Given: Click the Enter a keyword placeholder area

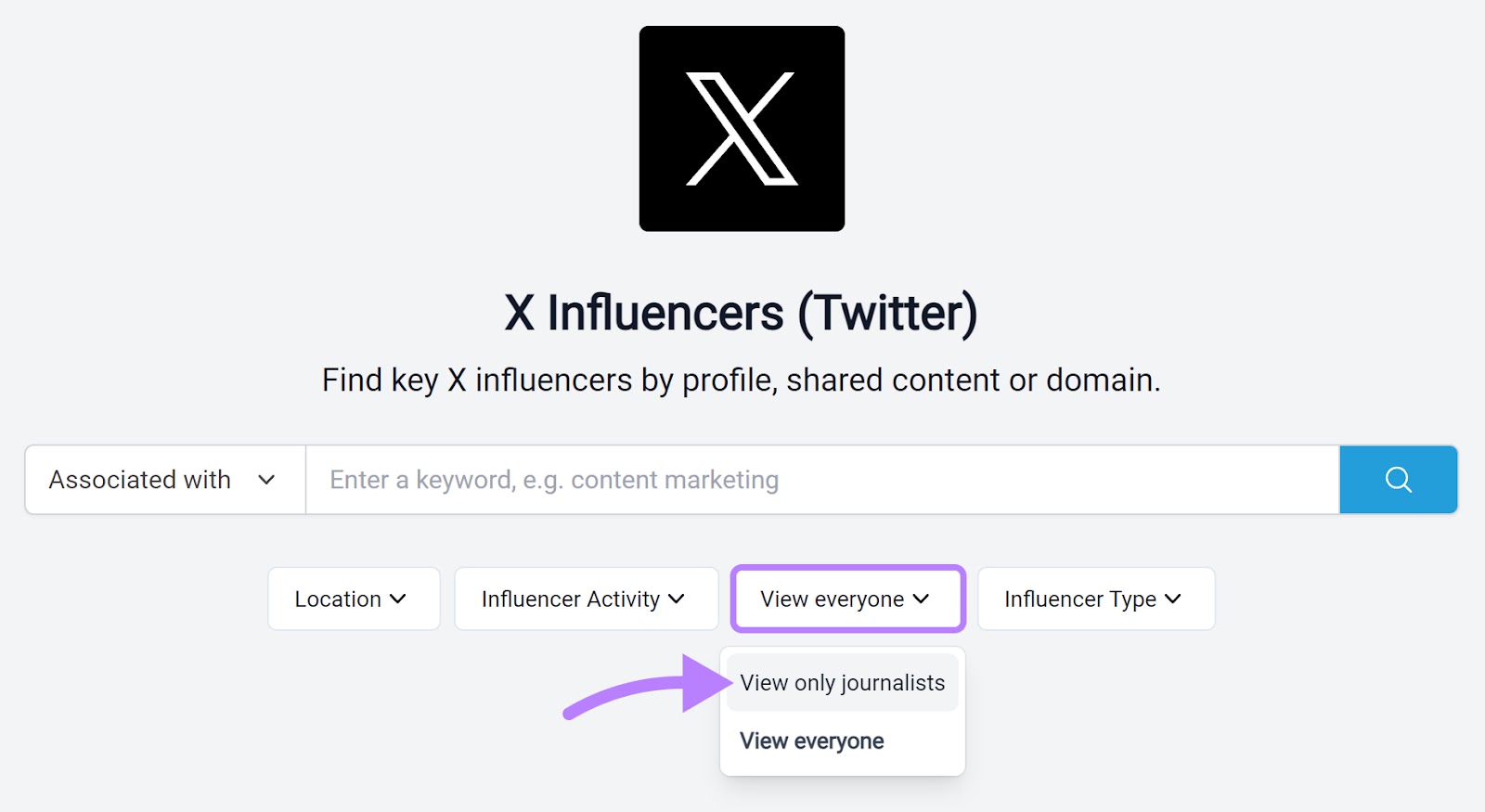Looking at the screenshot, I should (551, 480).
